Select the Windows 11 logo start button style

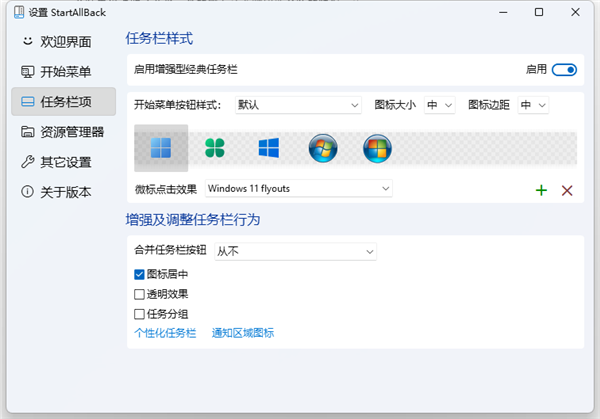click(x=161, y=149)
